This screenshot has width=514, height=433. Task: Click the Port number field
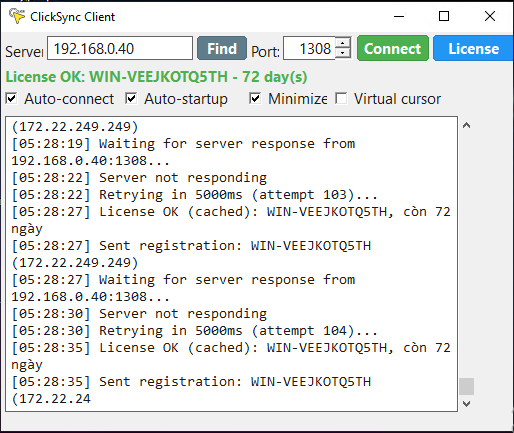tap(309, 48)
